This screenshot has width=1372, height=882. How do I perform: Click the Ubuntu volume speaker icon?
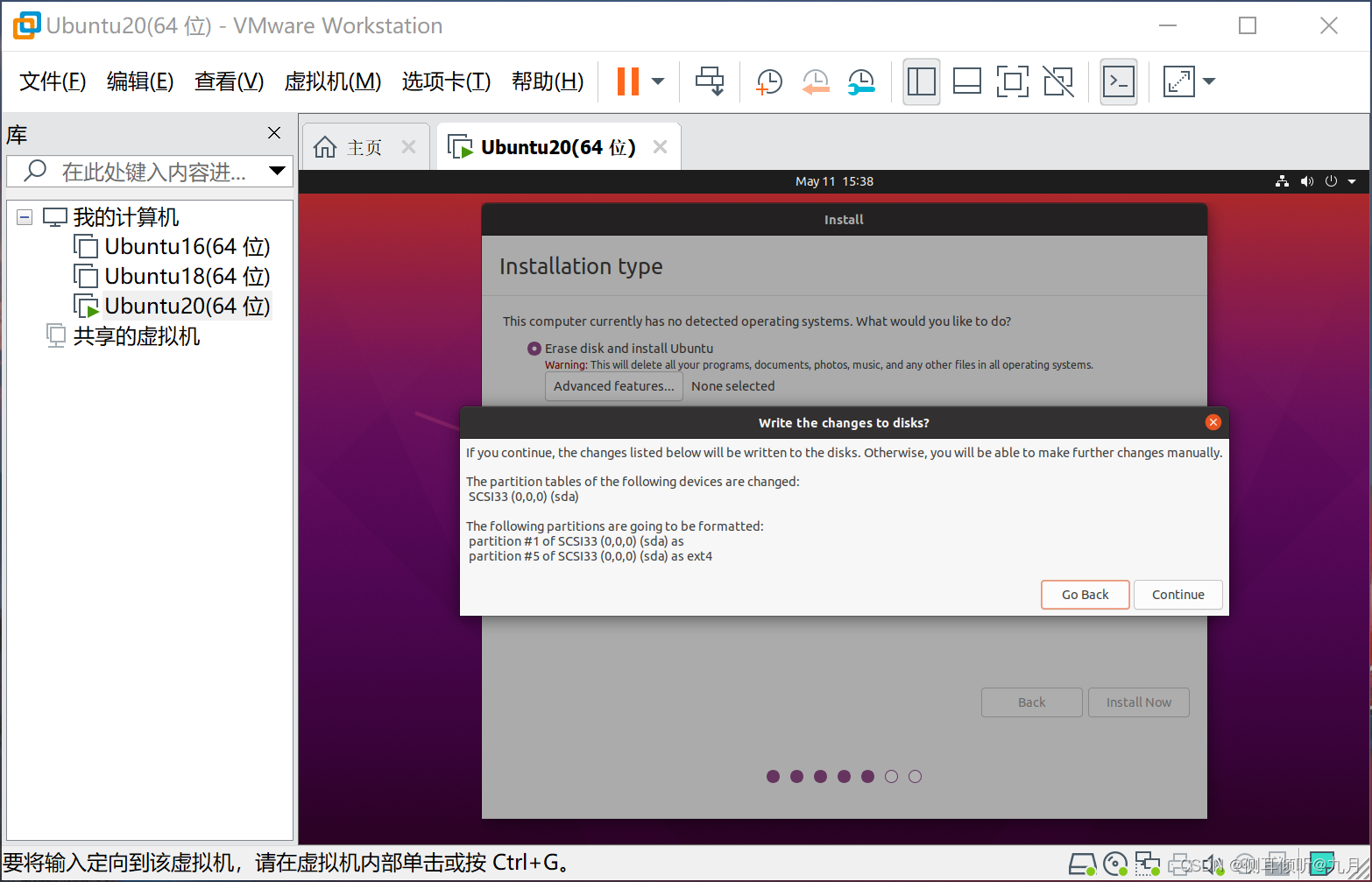(1307, 181)
